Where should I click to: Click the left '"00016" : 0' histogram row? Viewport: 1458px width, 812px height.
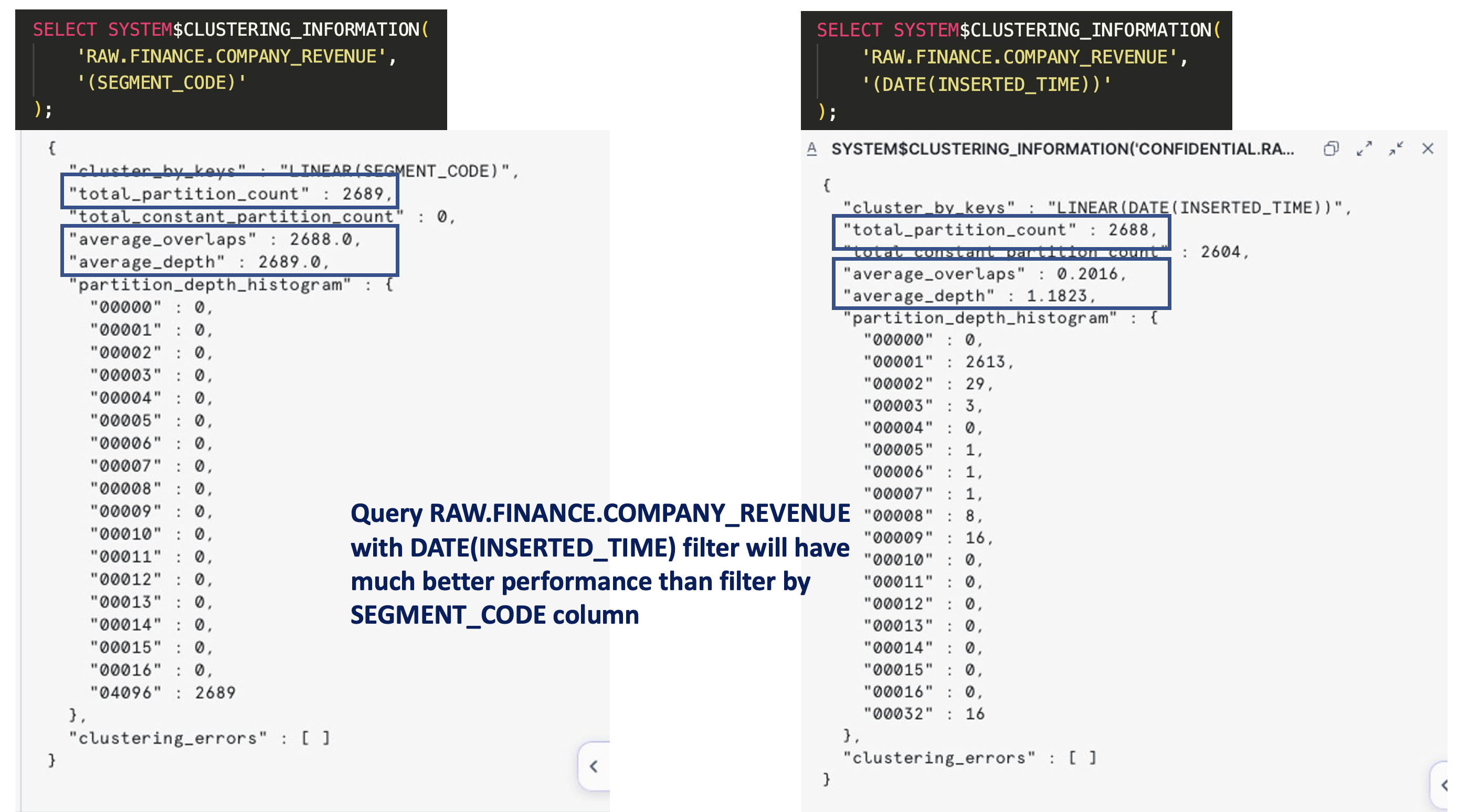(x=151, y=670)
